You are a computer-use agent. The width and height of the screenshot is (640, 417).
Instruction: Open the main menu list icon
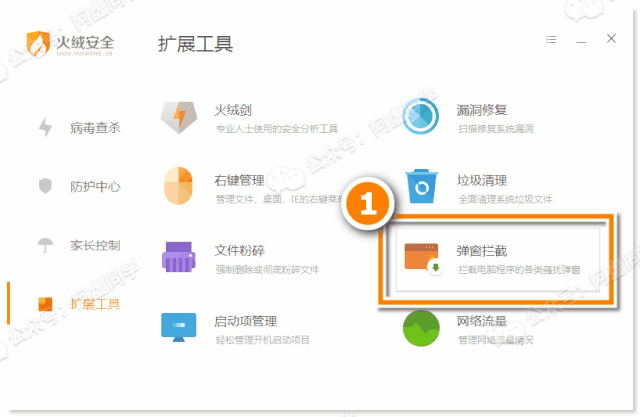point(551,39)
